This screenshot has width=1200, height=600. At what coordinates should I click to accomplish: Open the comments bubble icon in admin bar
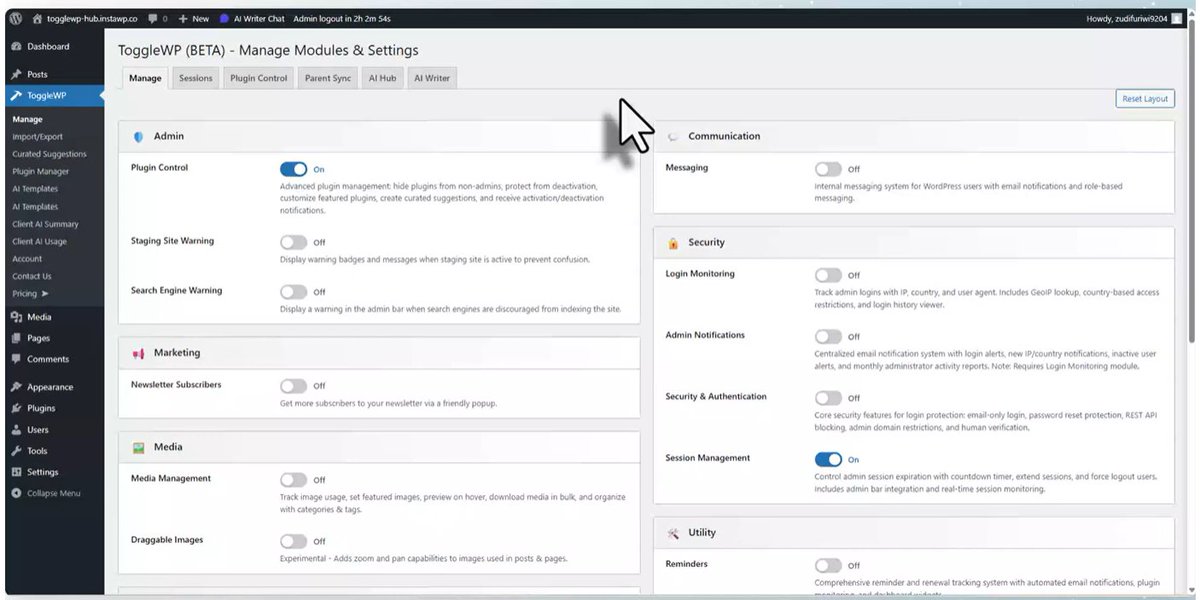click(152, 18)
